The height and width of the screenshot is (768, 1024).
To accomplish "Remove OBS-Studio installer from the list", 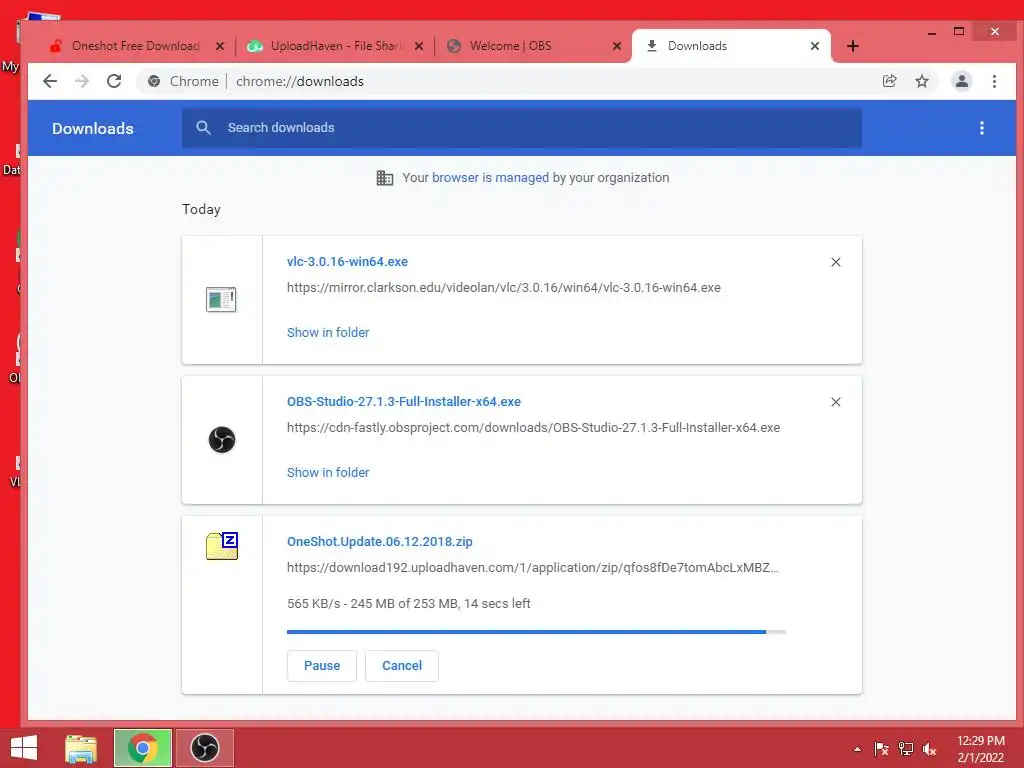I will tap(835, 402).
